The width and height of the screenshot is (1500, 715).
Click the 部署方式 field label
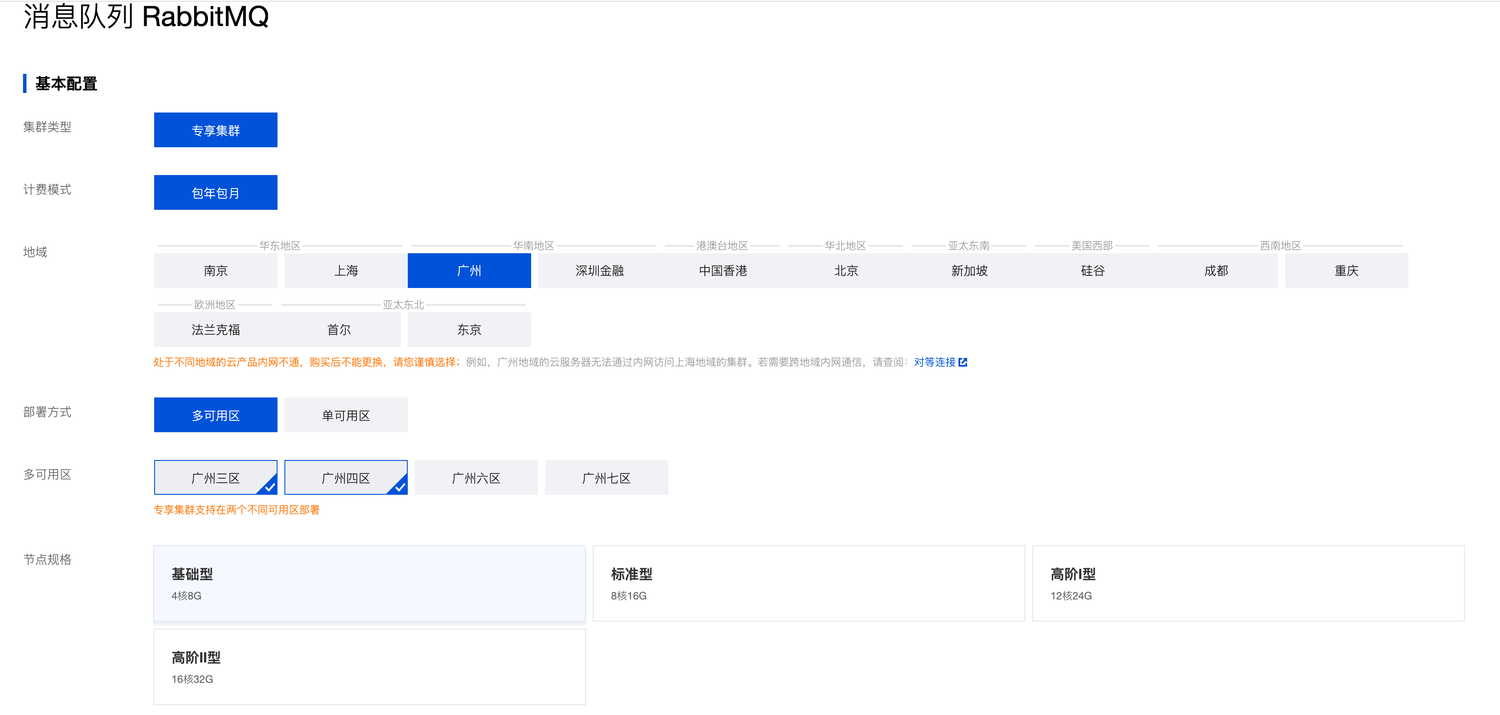(47, 412)
